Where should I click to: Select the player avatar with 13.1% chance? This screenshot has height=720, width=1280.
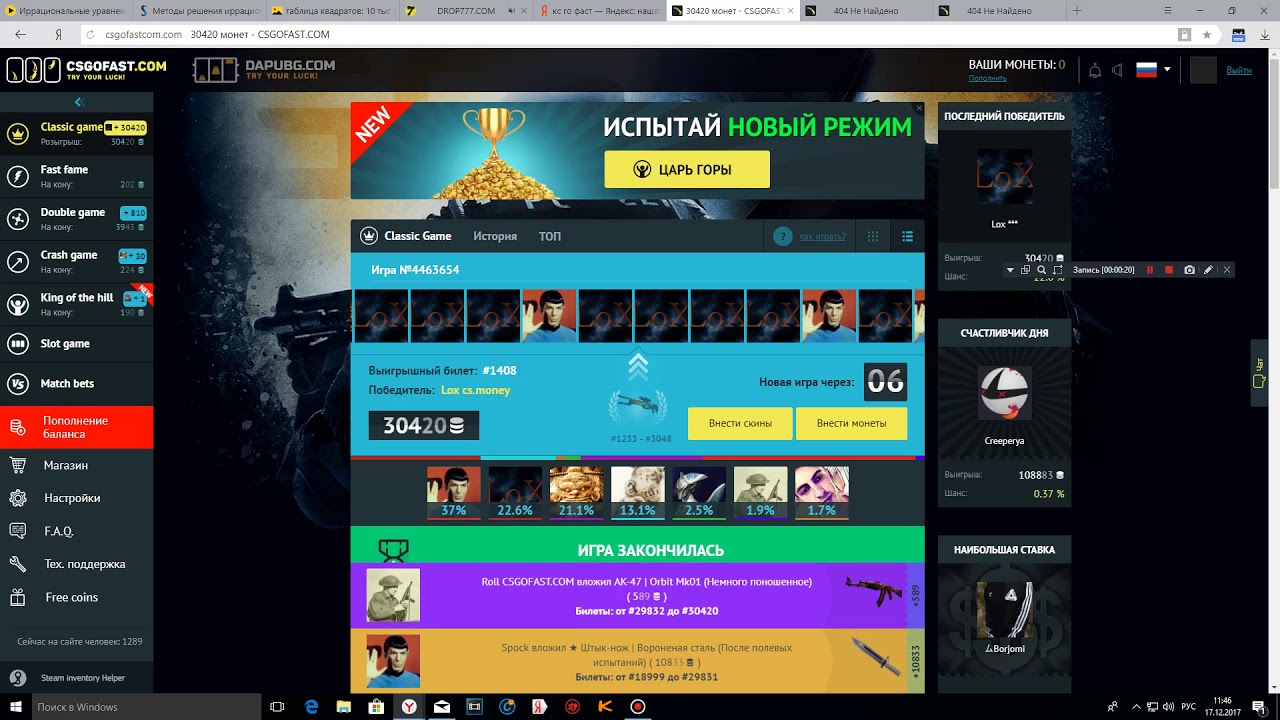click(x=638, y=493)
